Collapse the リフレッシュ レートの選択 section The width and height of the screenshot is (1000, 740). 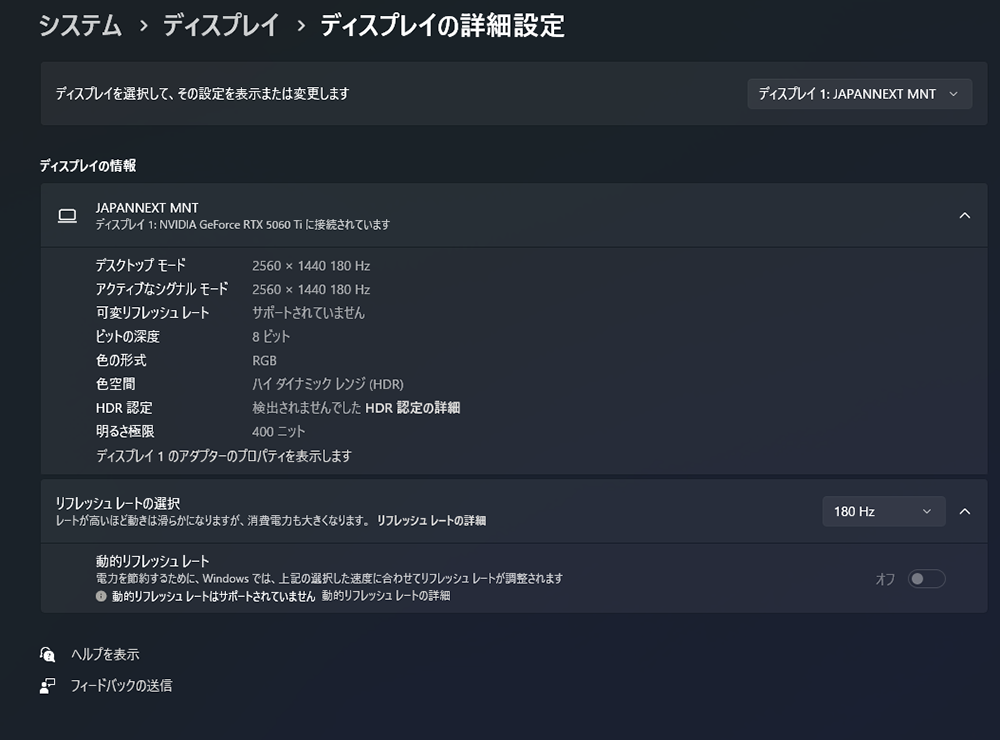click(x=964, y=511)
